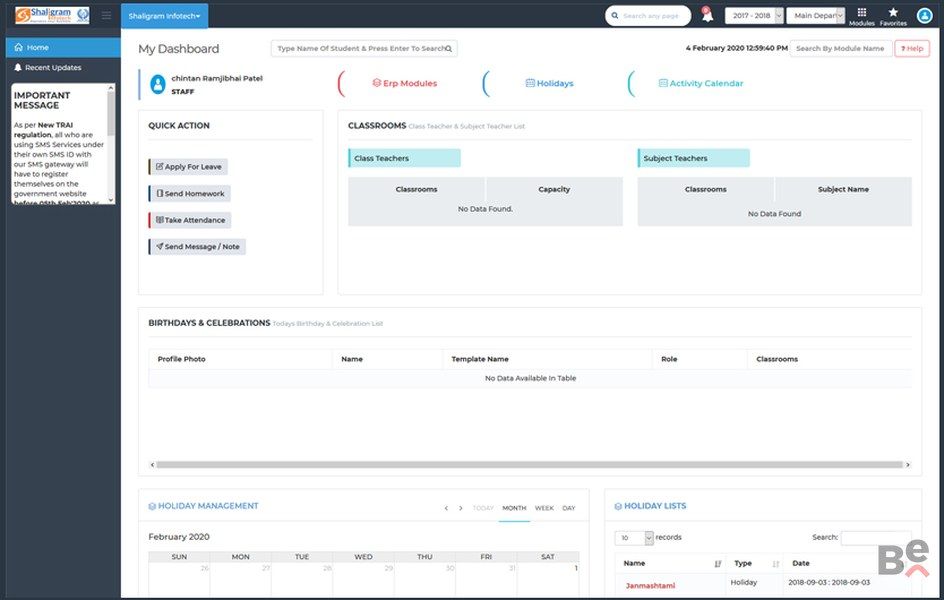944x600 pixels.
Task: Open Erp Modules link
Action: [405, 84]
